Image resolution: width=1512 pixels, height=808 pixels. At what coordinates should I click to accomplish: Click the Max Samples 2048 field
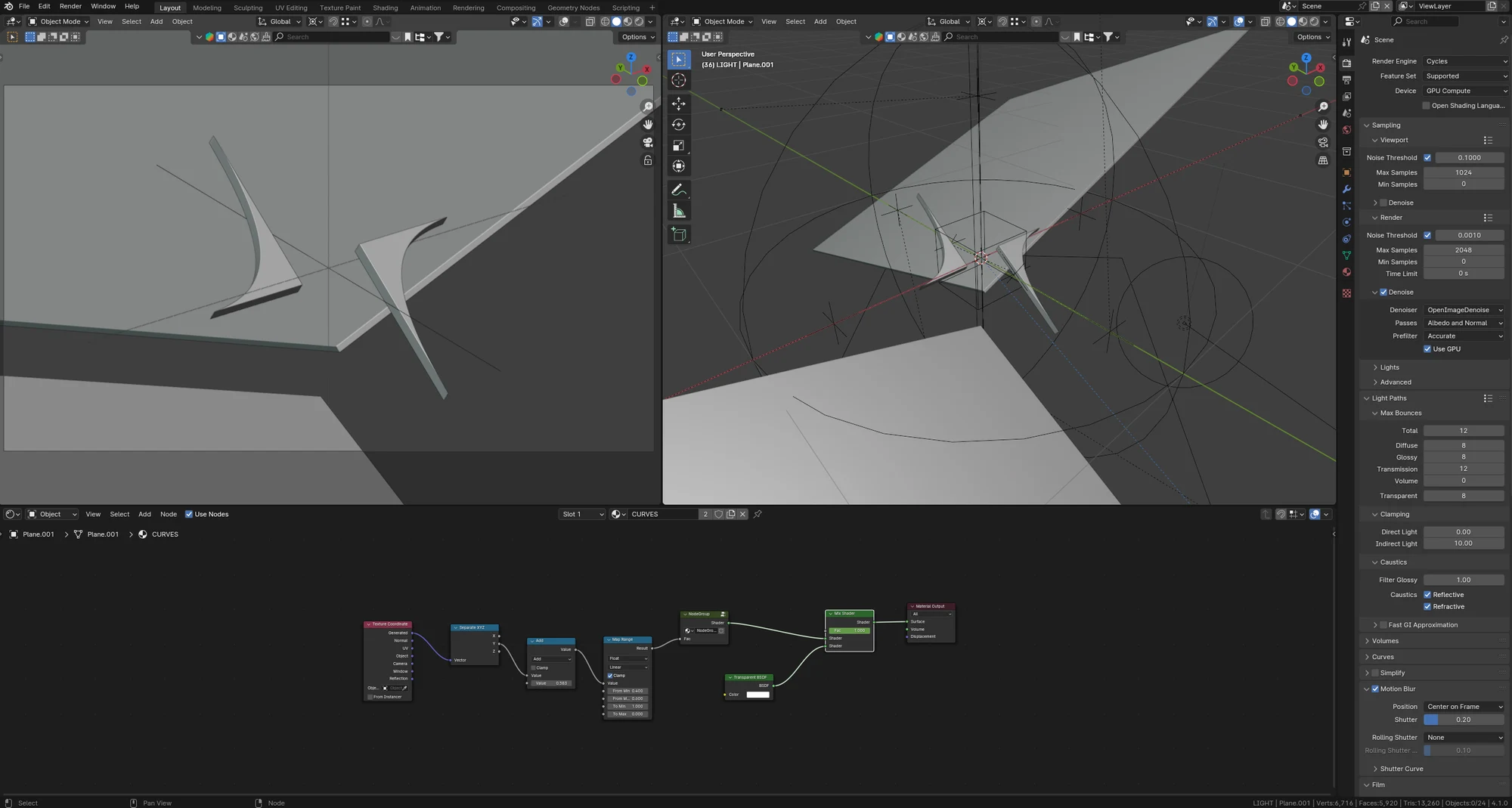pos(1464,250)
